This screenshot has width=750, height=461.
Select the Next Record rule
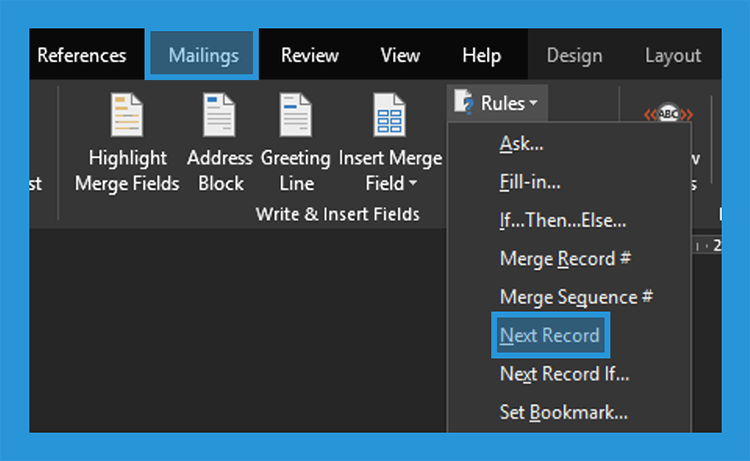click(550, 335)
